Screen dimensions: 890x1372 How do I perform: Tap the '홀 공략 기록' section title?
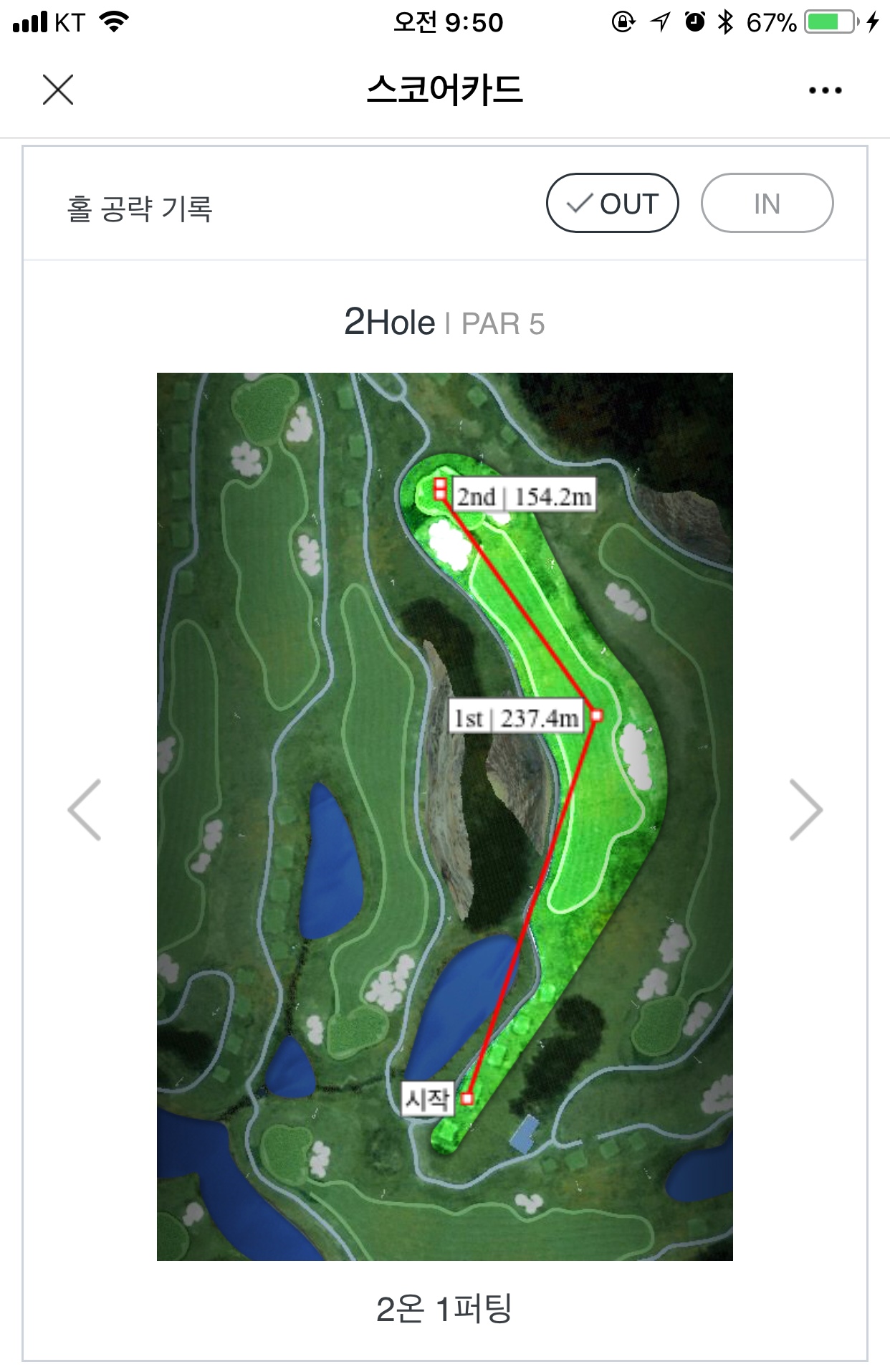(140, 209)
